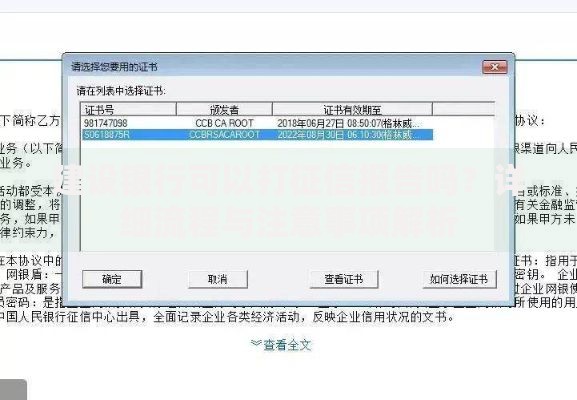Click the 取消 button
The width and height of the screenshot is (577, 400).
pos(218,279)
